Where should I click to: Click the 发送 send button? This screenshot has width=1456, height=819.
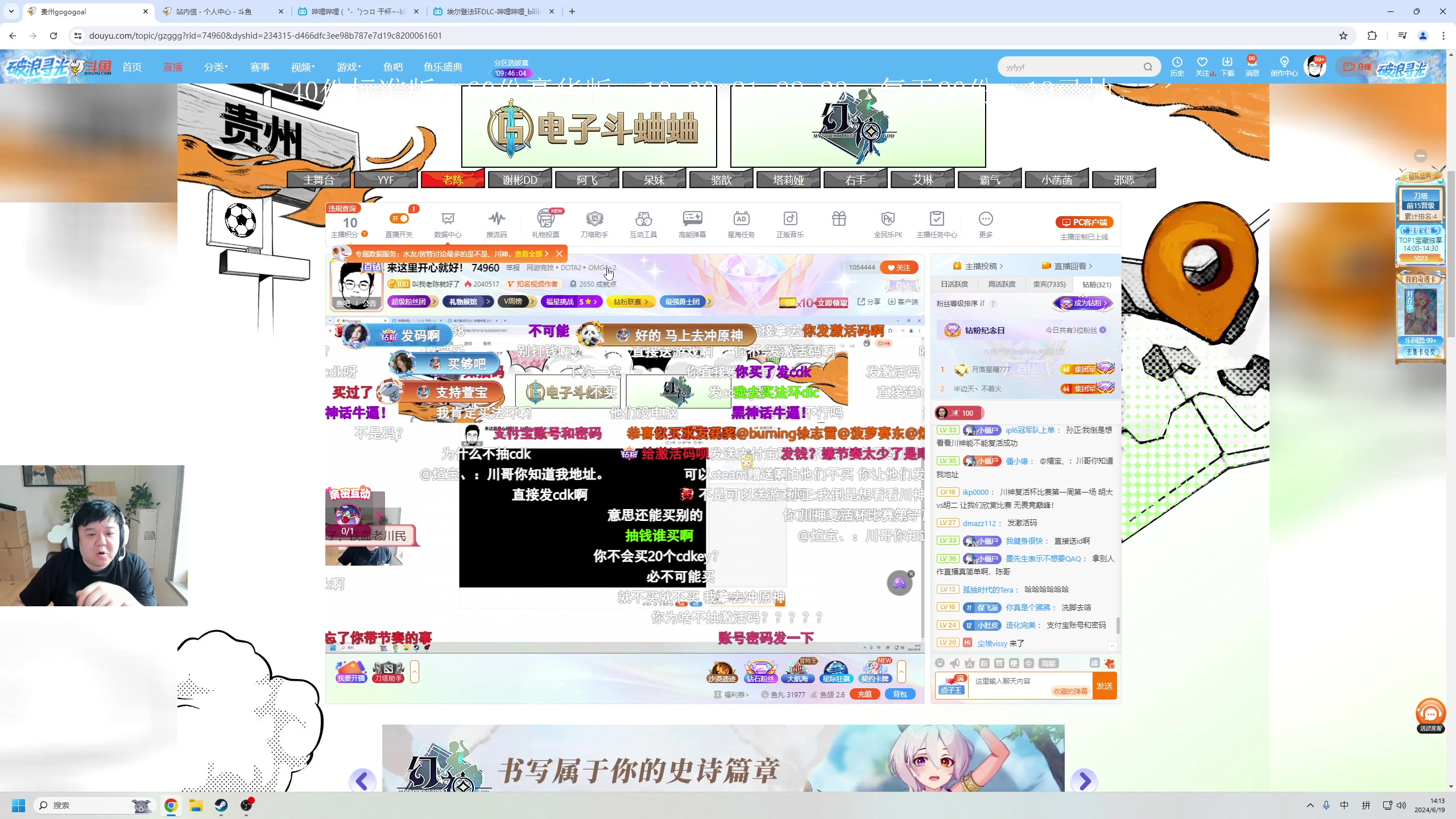(1105, 686)
